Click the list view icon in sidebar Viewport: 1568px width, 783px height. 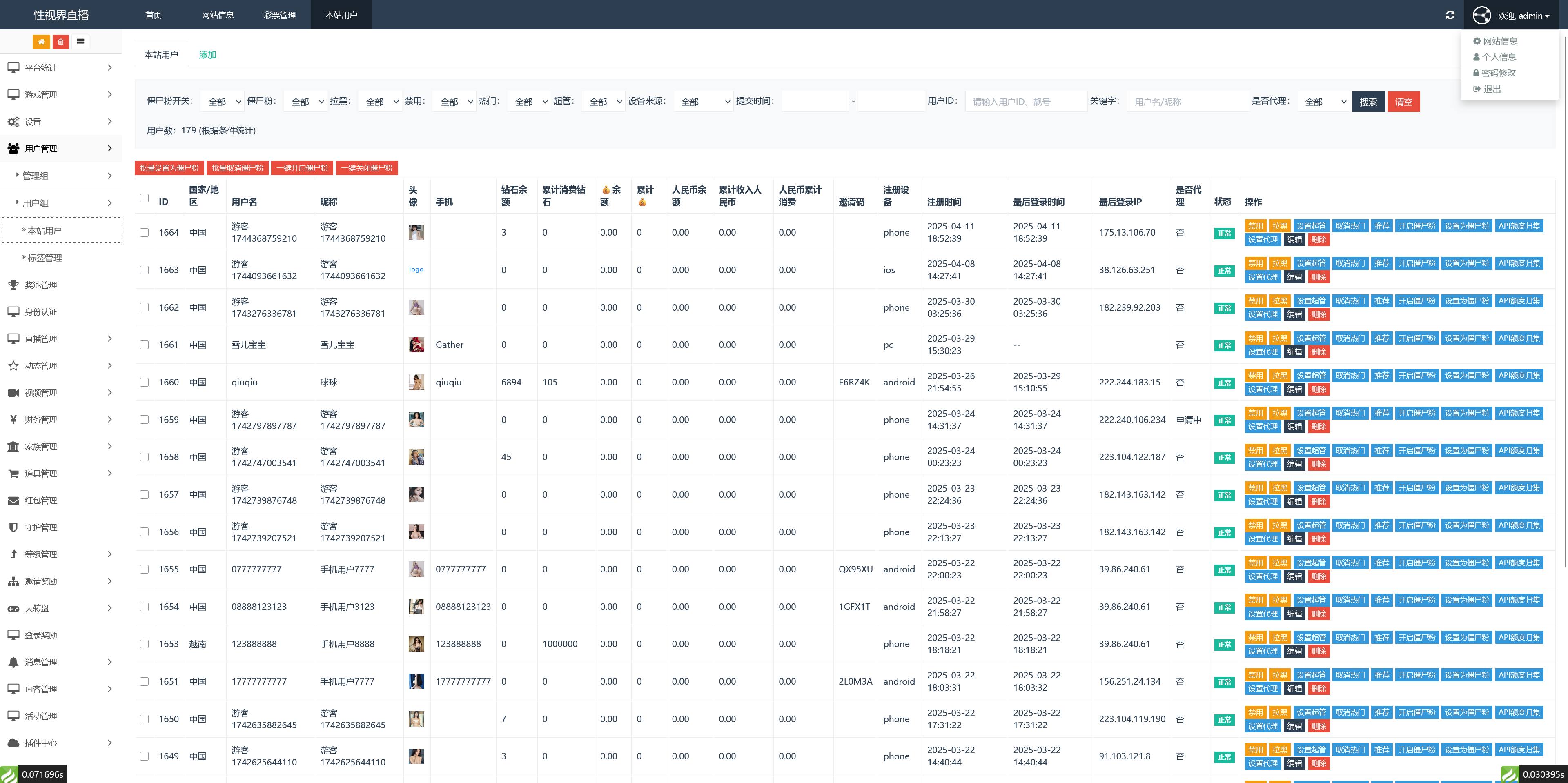point(80,42)
